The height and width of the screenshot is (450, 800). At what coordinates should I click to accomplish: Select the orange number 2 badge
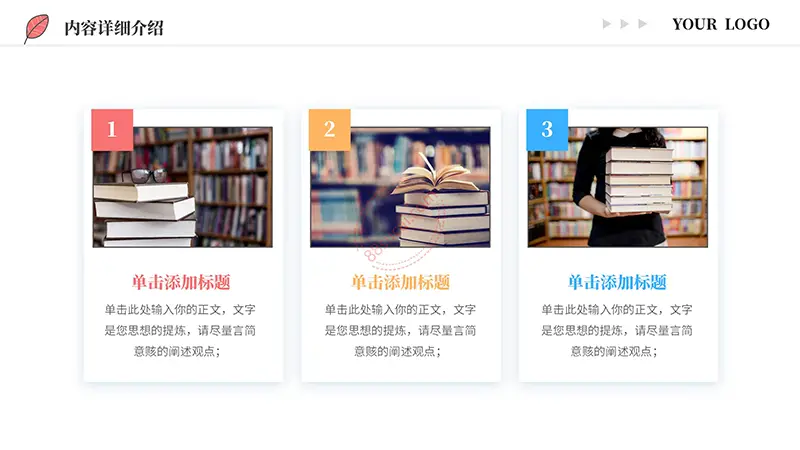330,130
